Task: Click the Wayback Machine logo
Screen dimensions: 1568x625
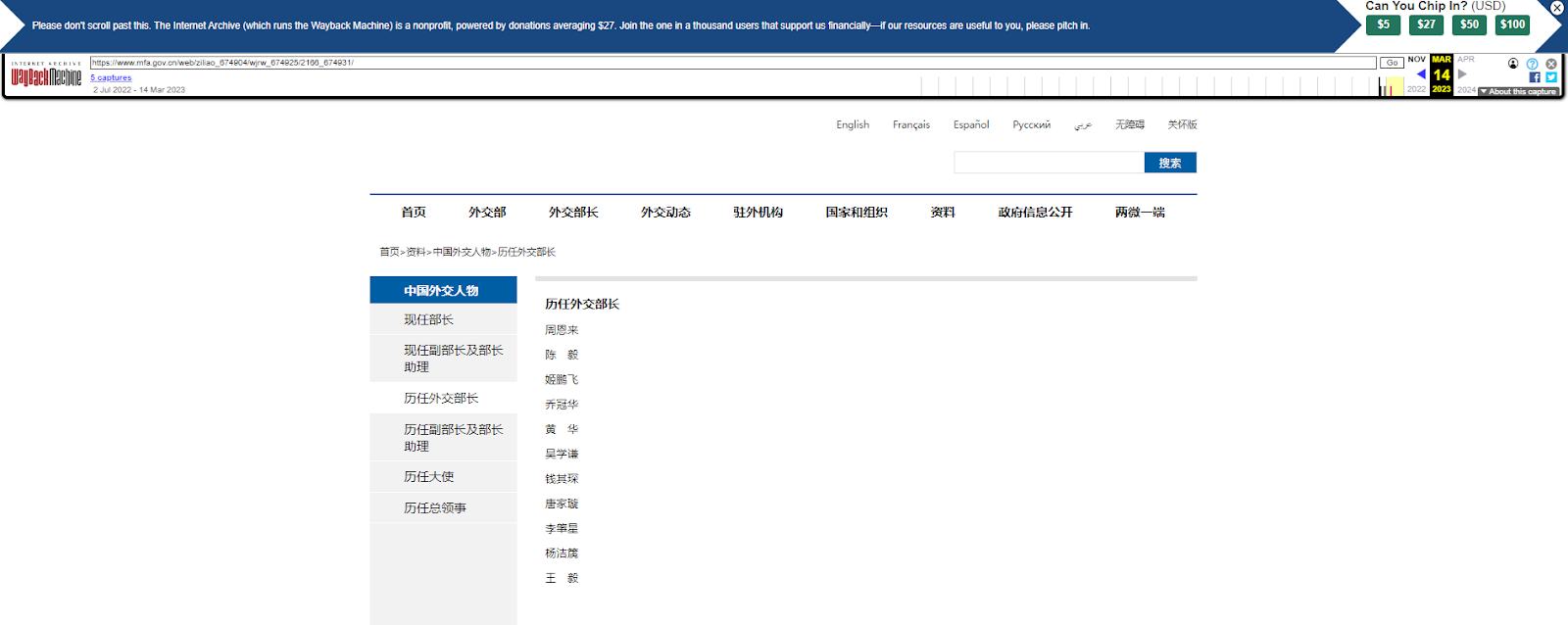Action: tap(46, 76)
